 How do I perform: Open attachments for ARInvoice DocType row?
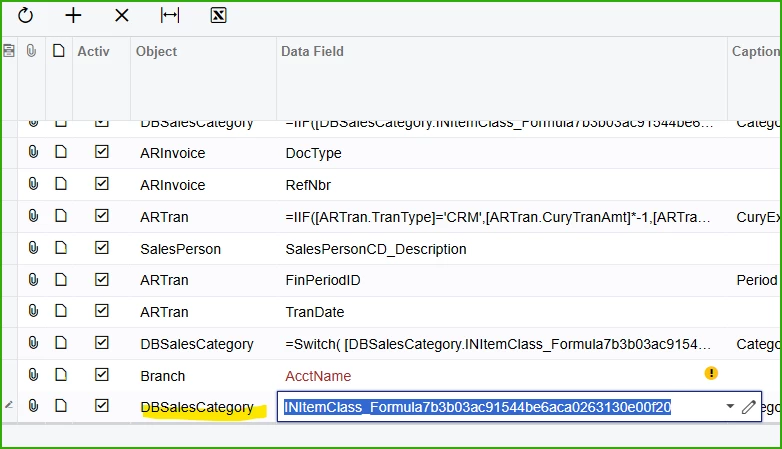coord(33,152)
